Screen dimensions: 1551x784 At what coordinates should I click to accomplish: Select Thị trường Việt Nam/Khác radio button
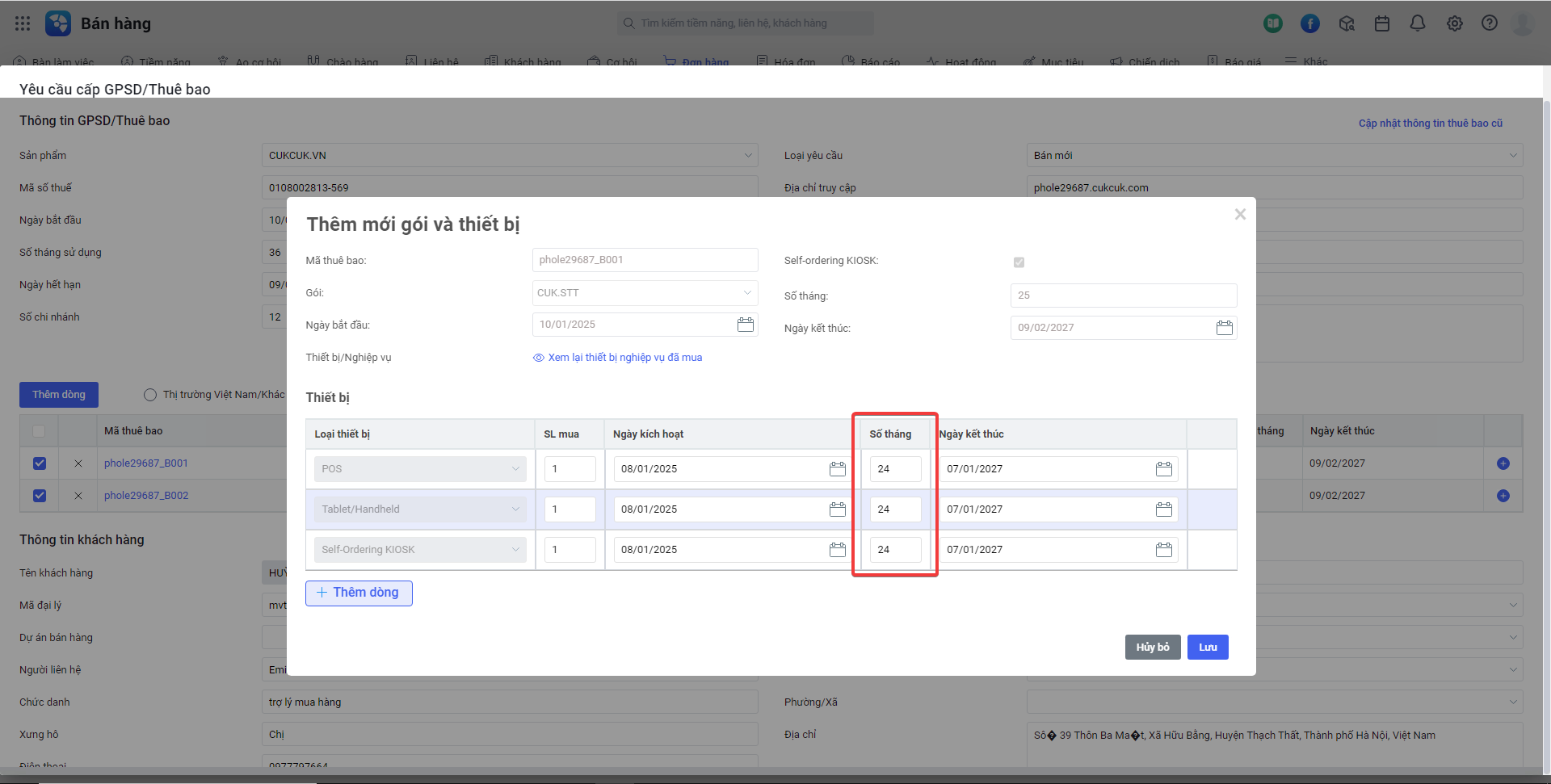tap(150, 395)
